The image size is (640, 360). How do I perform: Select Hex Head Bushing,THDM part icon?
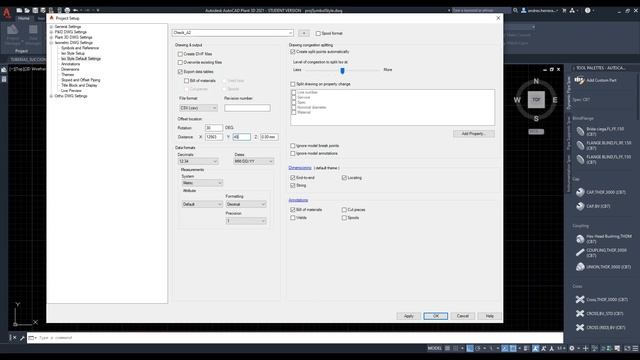[x=580, y=239]
